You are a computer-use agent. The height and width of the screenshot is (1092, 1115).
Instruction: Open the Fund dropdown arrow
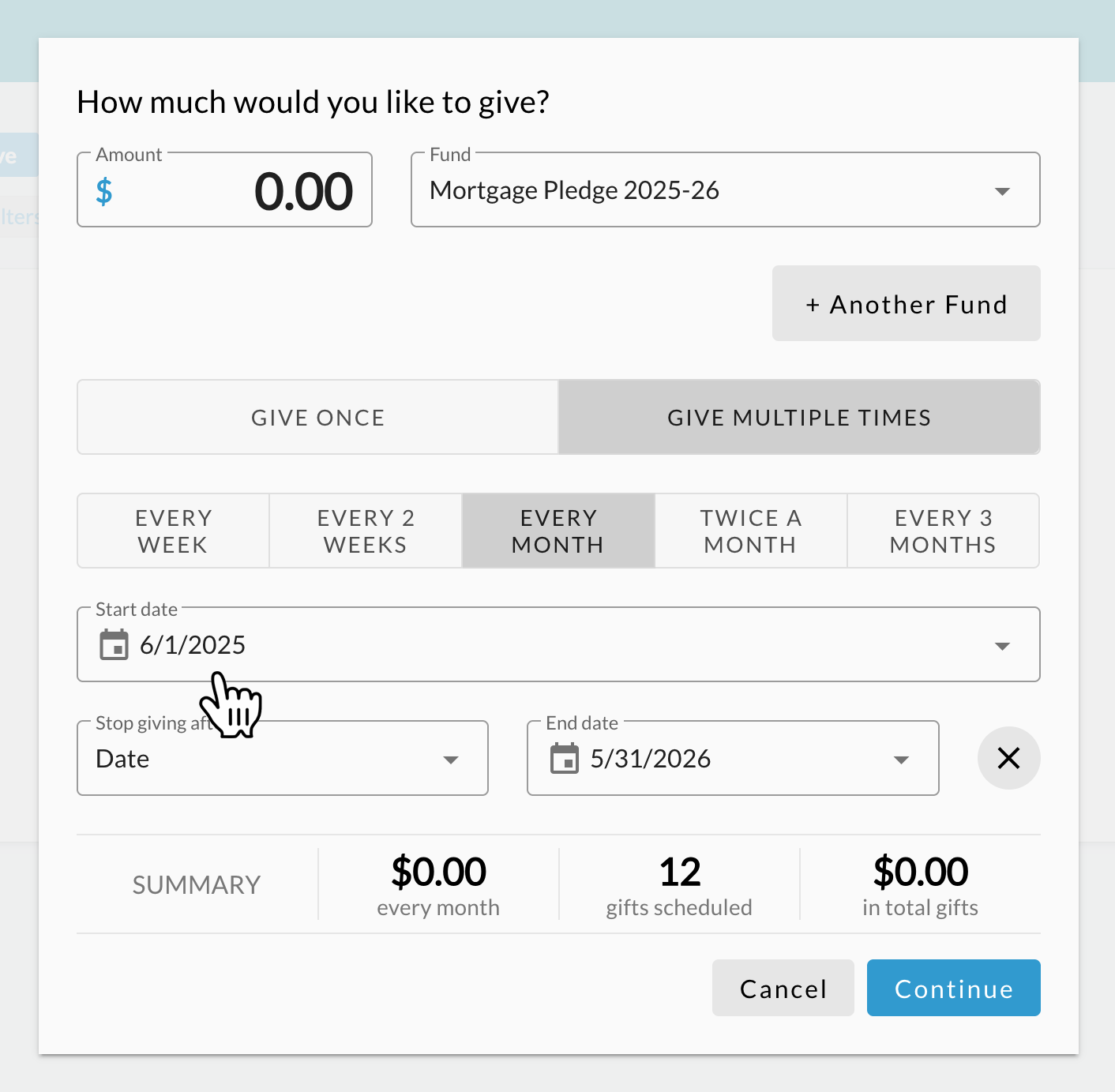[1002, 191]
